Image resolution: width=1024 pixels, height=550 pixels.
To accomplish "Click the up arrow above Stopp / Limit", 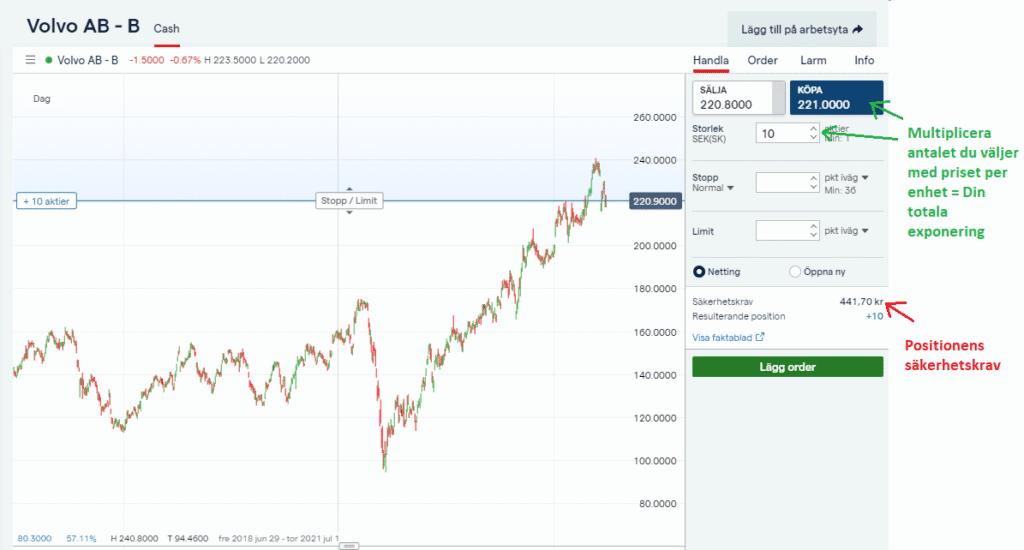I will (349, 188).
